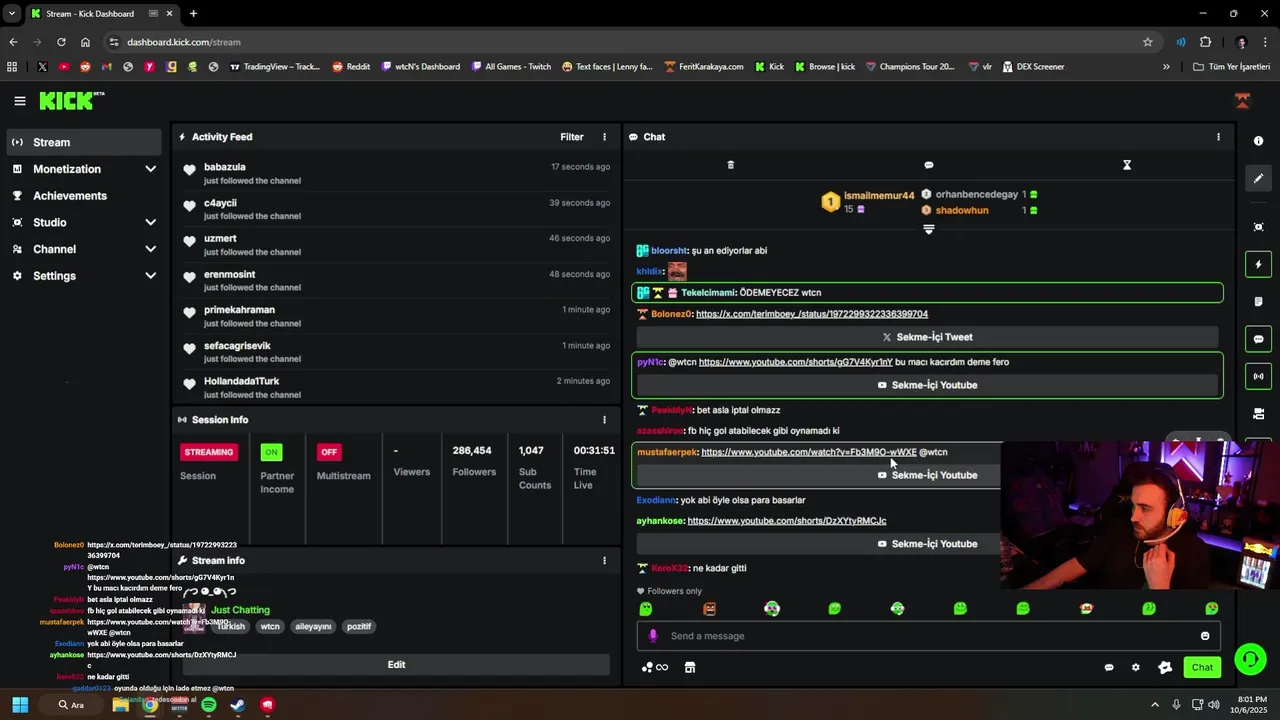Screen dimensions: 1280x720
Task: Click the camera switch icon in right sidebar
Action: pyautogui.click(x=1258, y=414)
